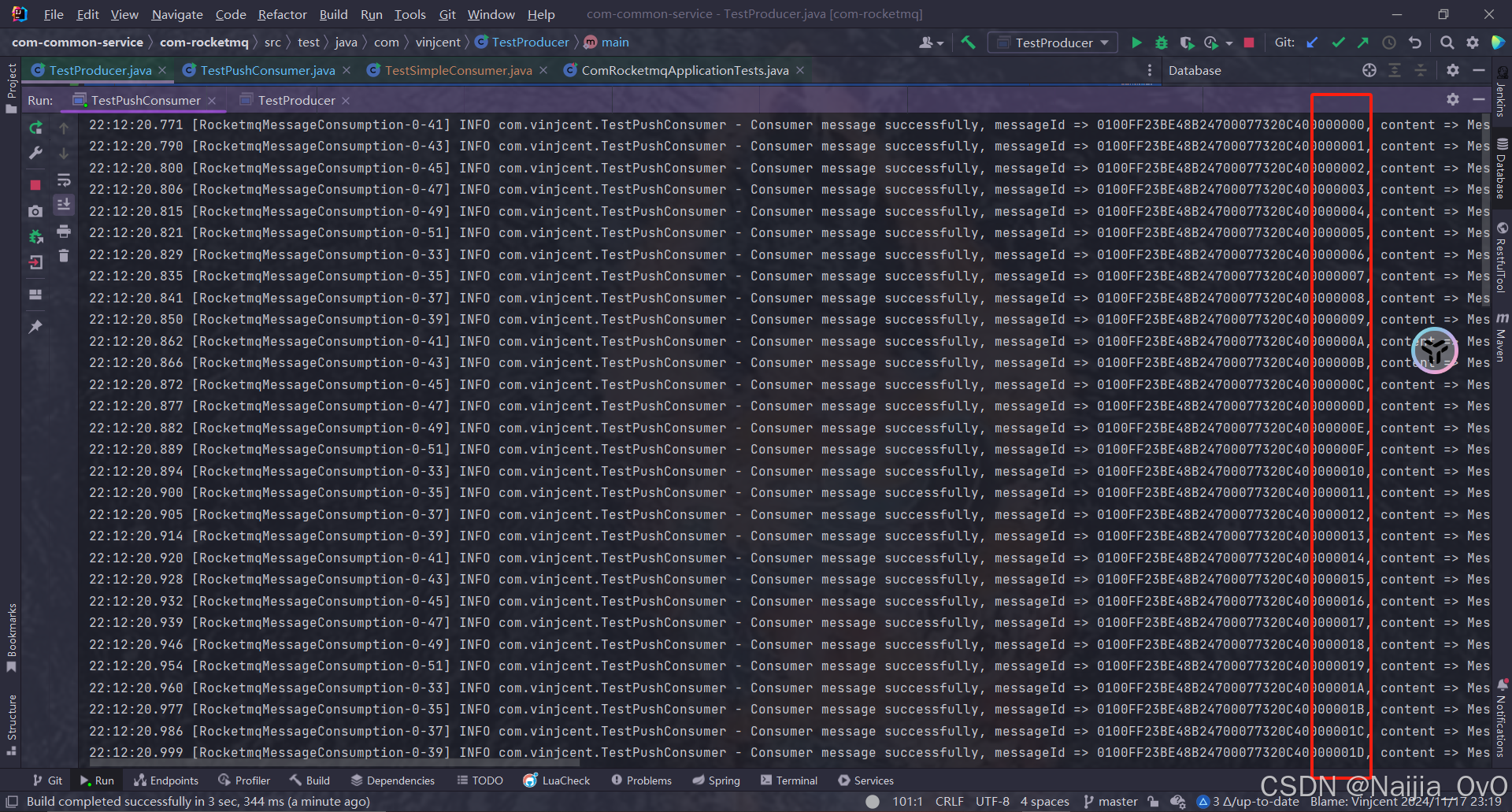The height and width of the screenshot is (812, 1512).
Task: Open the TestProducer run configuration dropdown
Action: 1053,43
